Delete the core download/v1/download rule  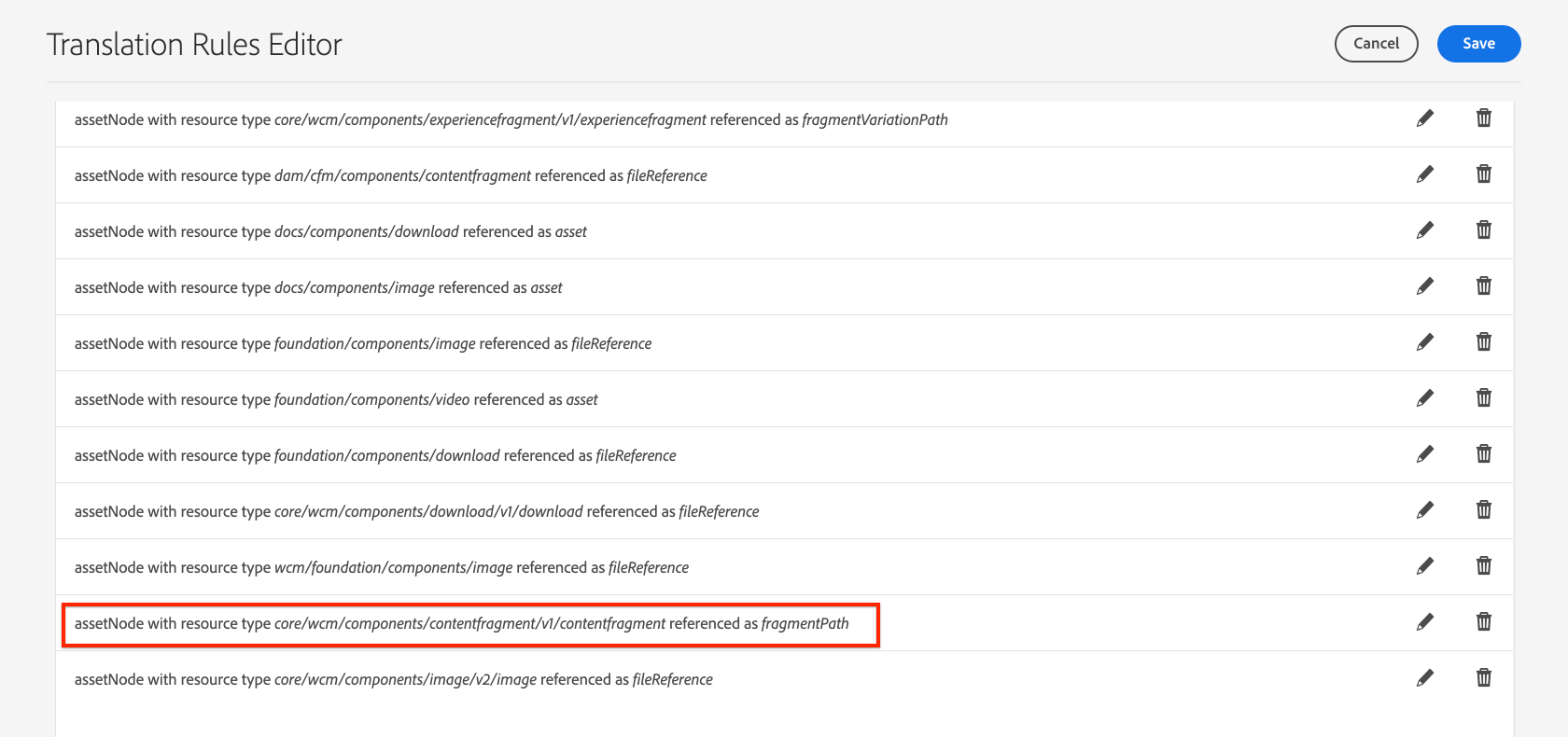tap(1484, 510)
